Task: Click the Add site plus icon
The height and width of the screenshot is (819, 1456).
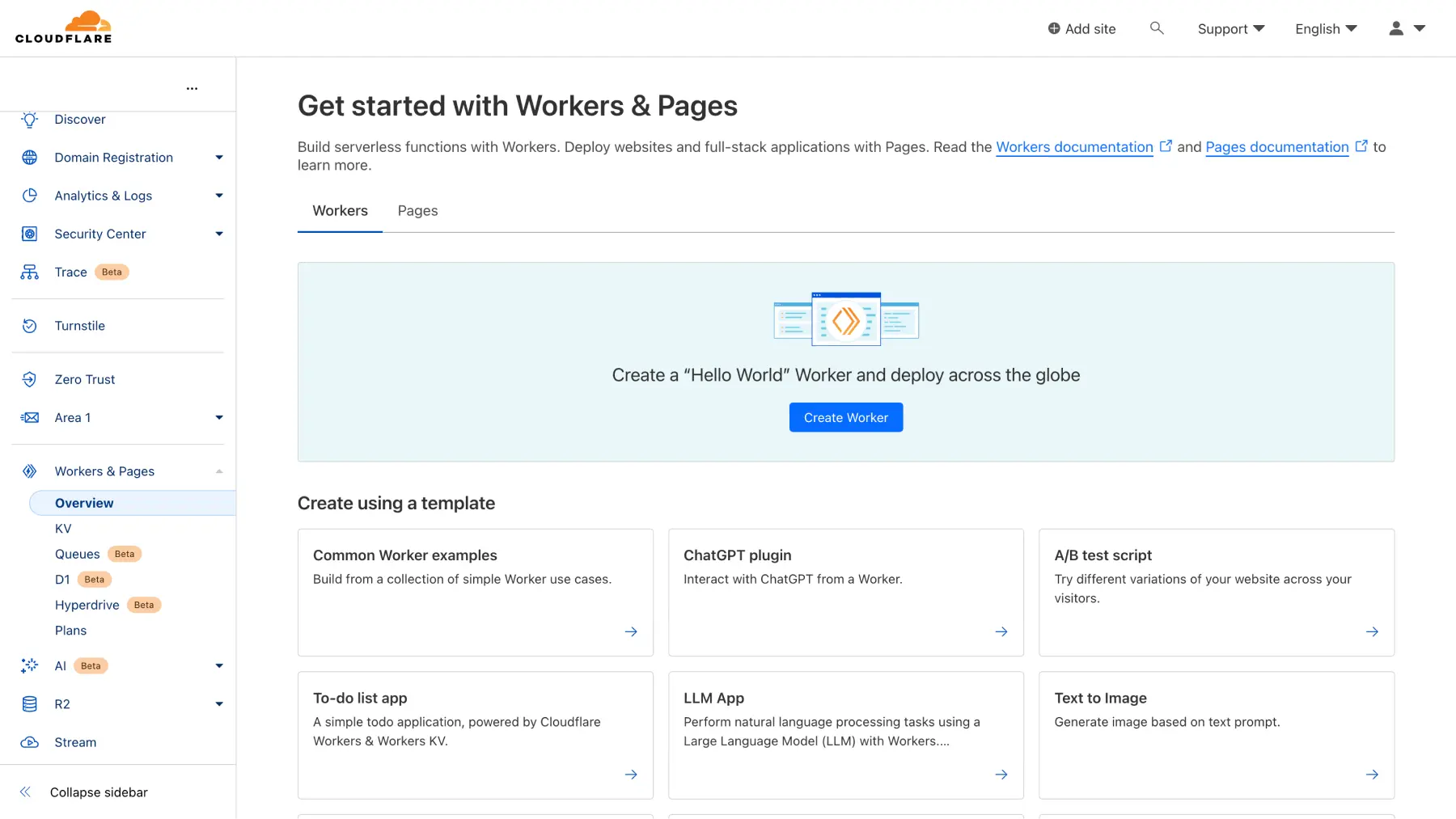Action: point(1054,28)
